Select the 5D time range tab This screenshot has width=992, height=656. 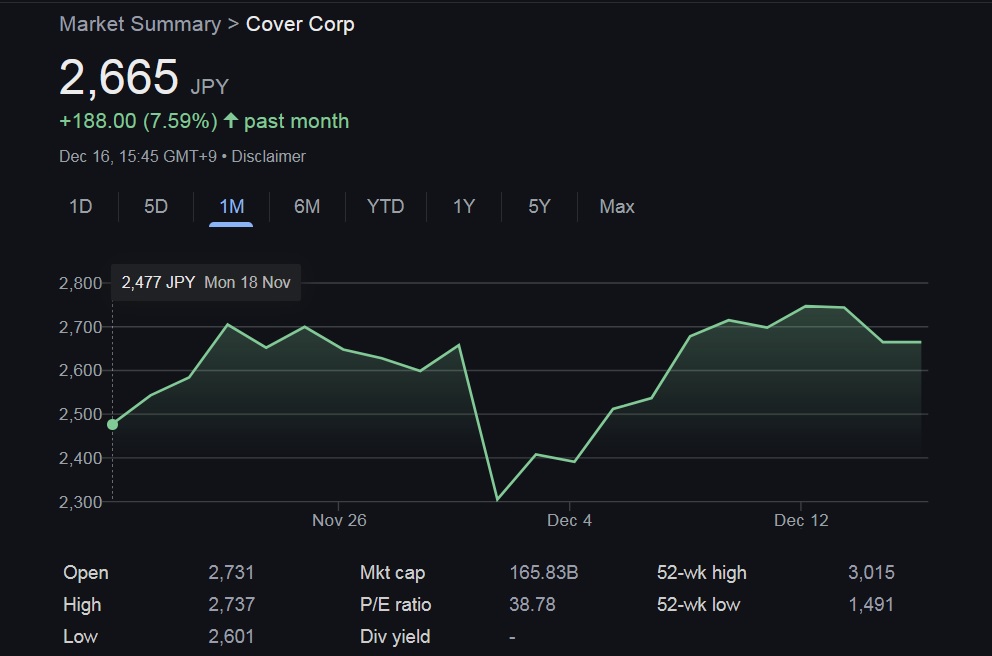click(x=156, y=206)
